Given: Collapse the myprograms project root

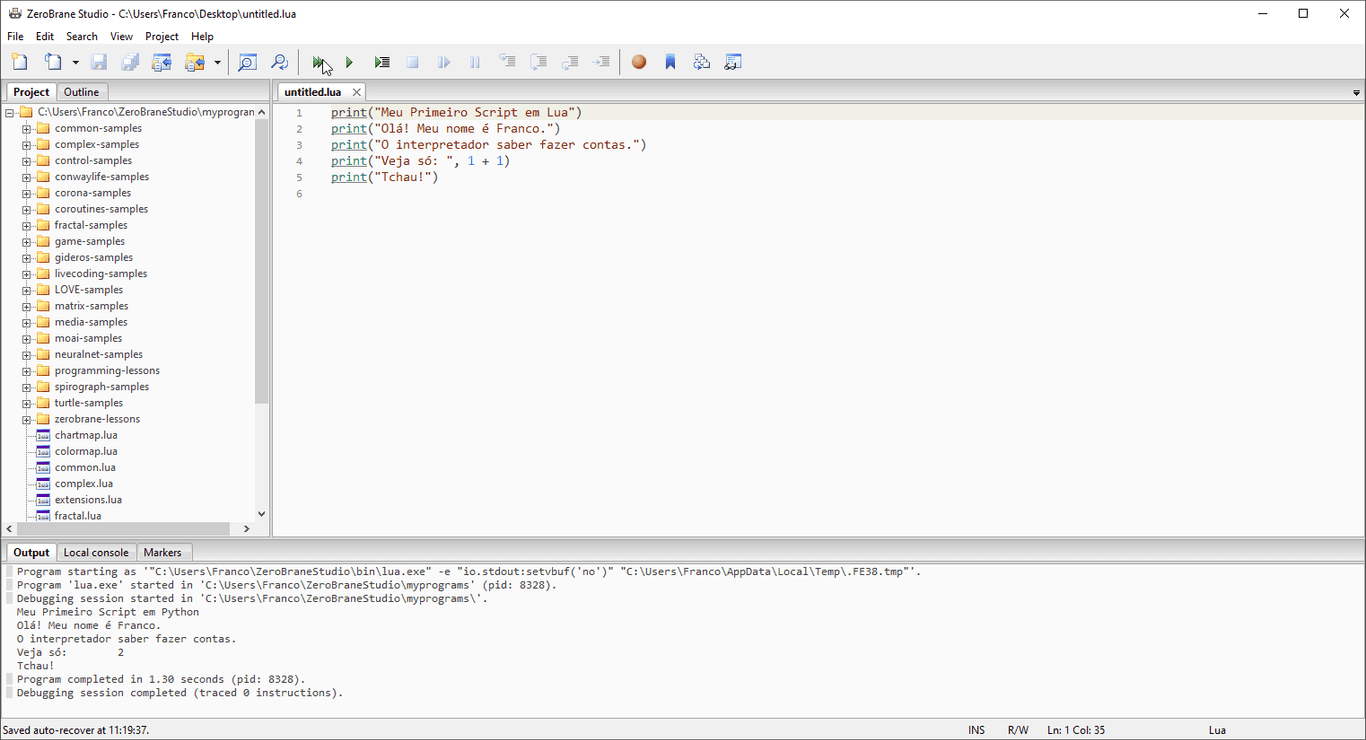Looking at the screenshot, I should [x=11, y=111].
